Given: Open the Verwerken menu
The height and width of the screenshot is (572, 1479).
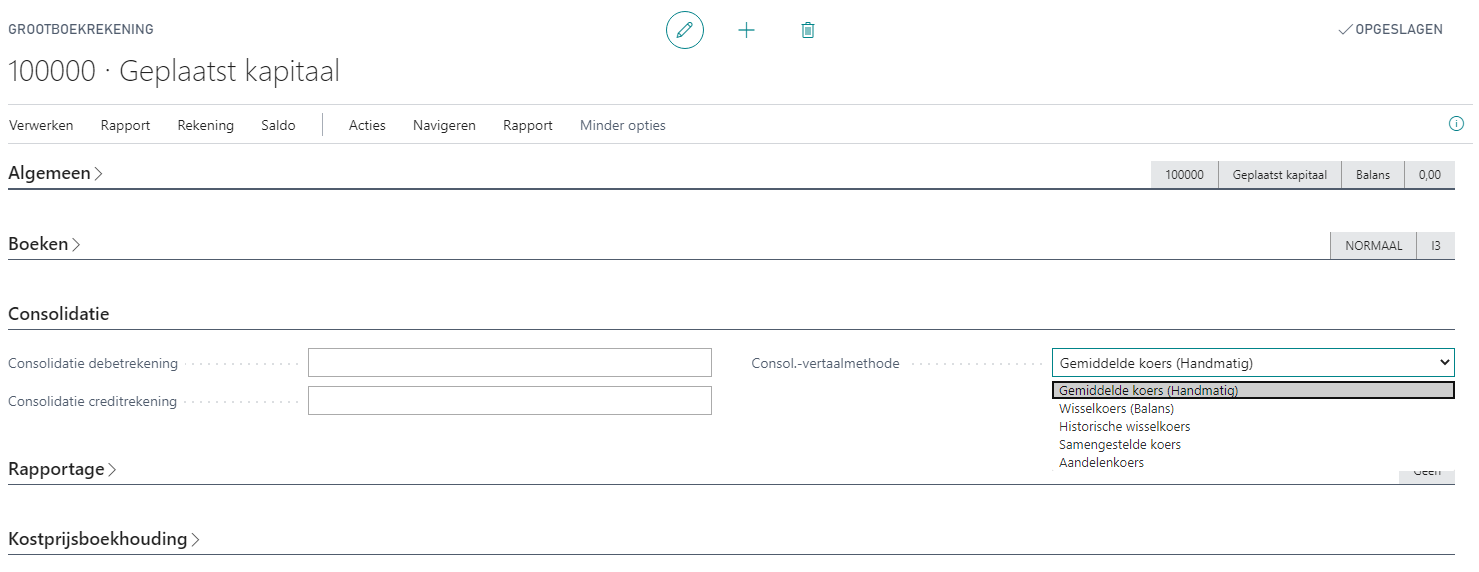Looking at the screenshot, I should pos(41,125).
